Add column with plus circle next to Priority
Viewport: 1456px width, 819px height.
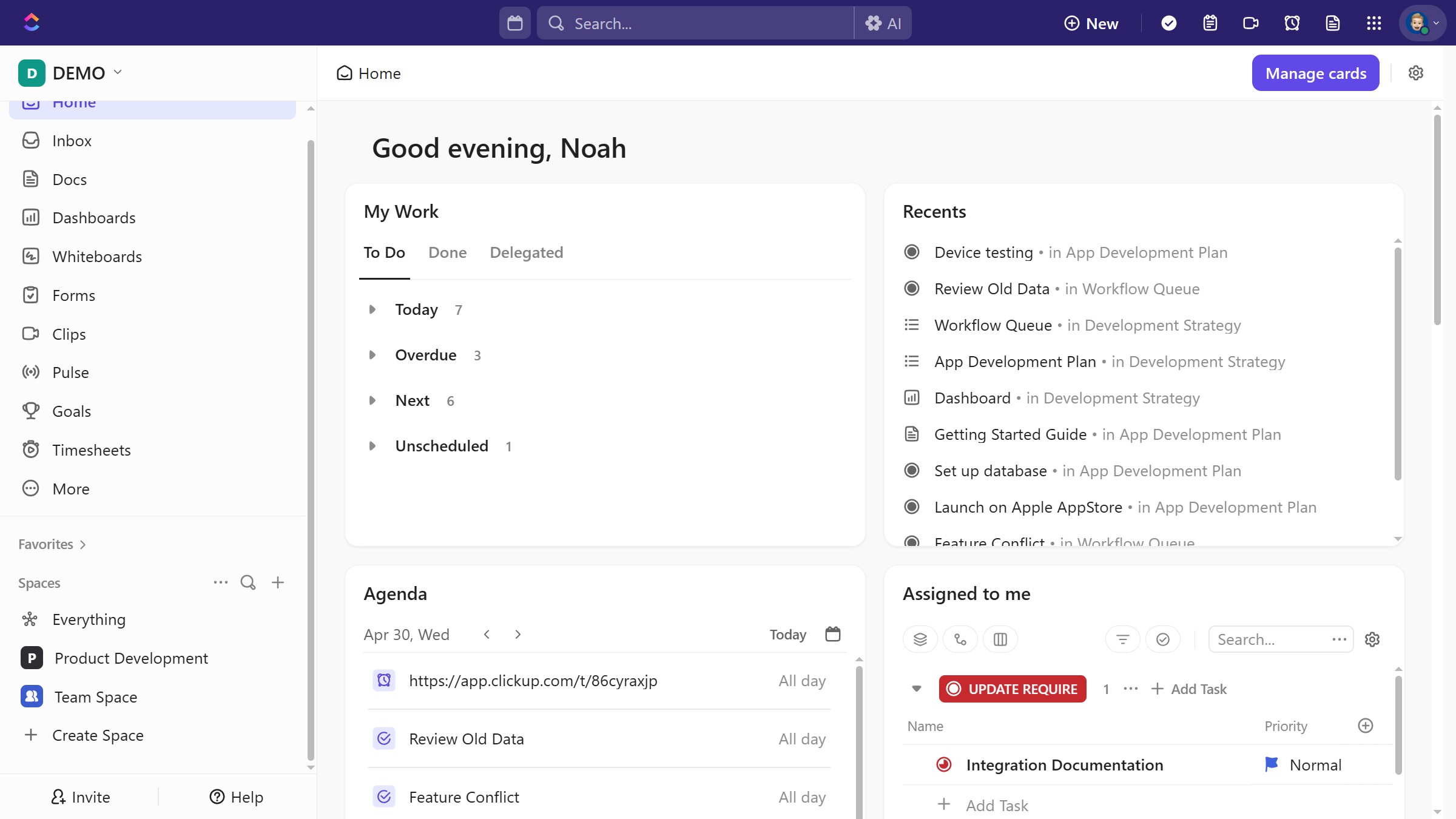(x=1366, y=726)
